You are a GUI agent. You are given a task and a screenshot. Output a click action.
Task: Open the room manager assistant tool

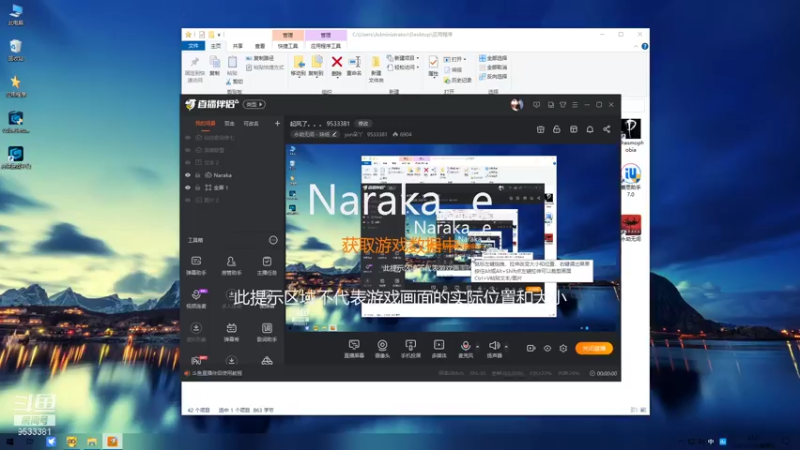click(x=231, y=266)
